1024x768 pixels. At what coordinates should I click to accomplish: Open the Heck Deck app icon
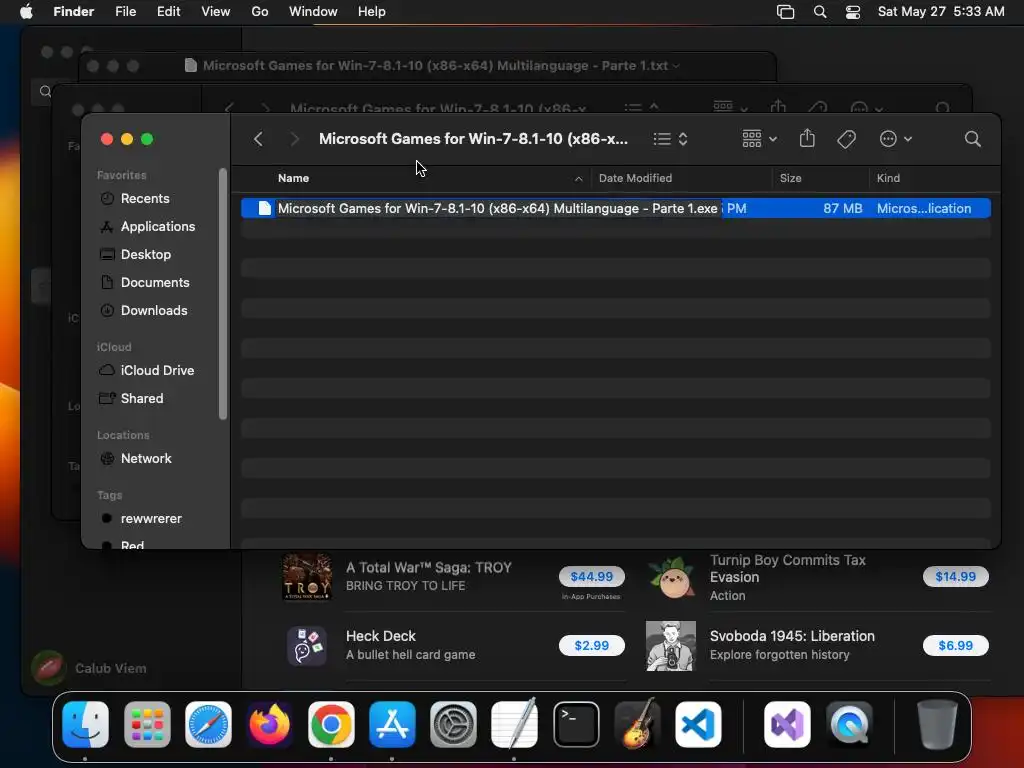(307, 646)
